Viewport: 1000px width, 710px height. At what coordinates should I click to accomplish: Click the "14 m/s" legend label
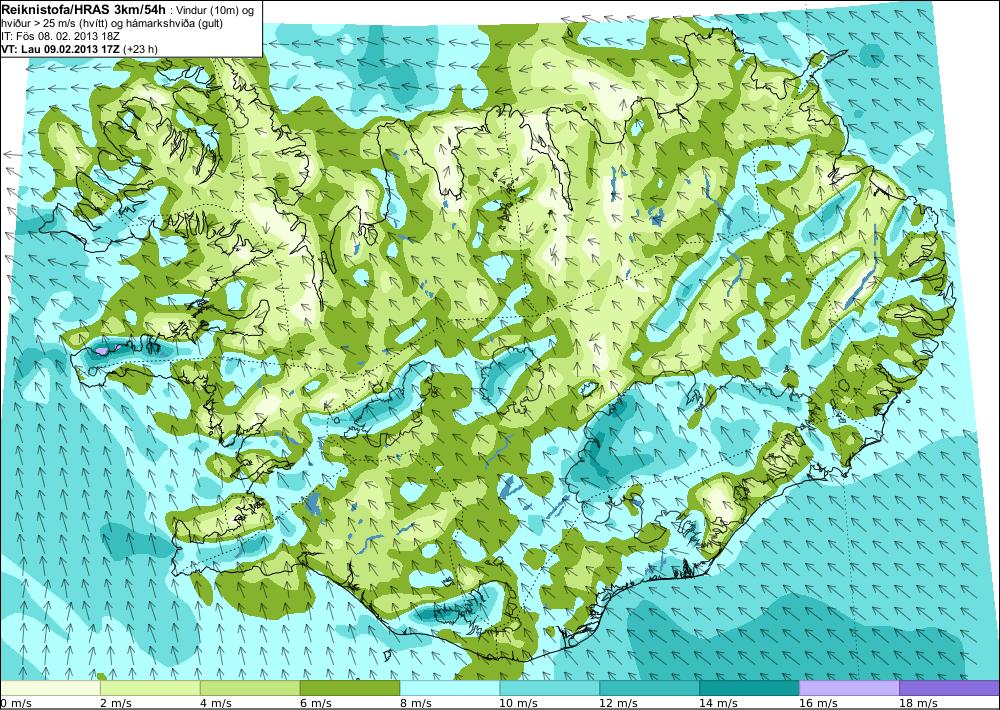pyautogui.click(x=719, y=703)
